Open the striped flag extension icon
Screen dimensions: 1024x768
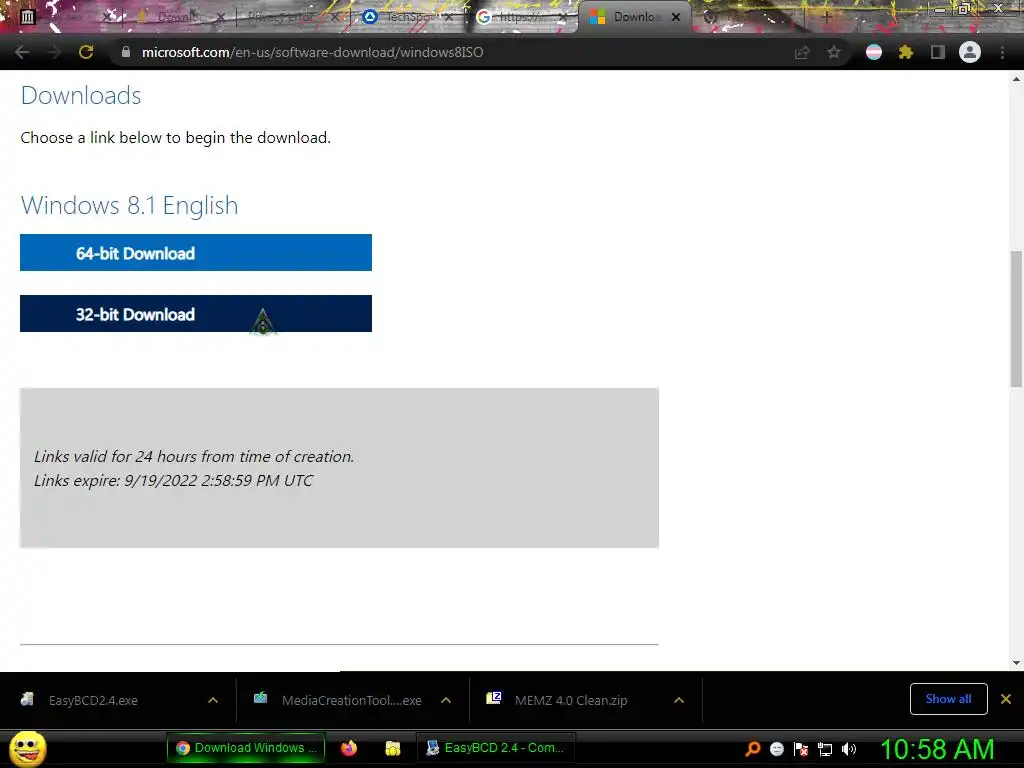[x=874, y=52]
